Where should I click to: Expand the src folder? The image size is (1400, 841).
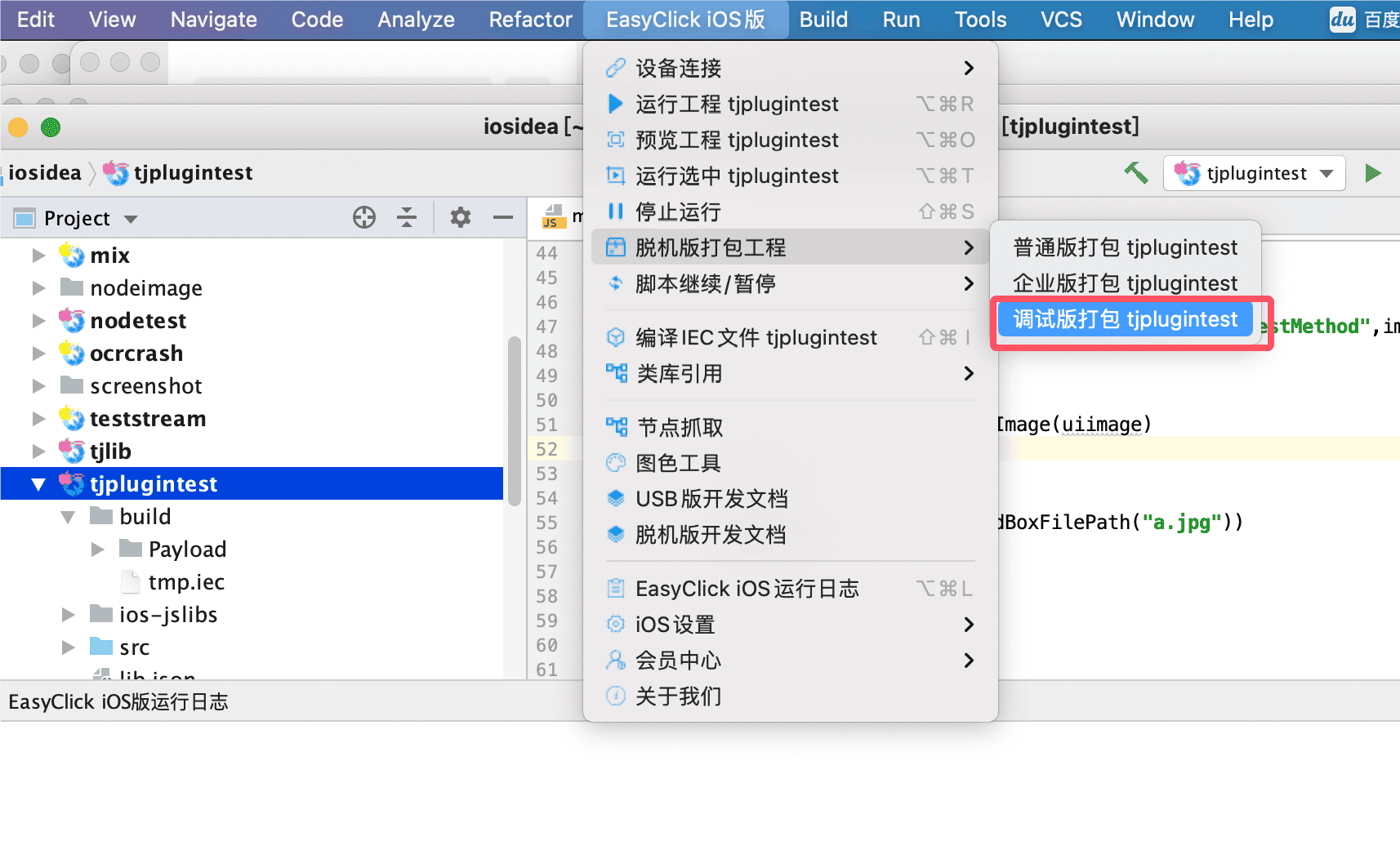click(69, 647)
